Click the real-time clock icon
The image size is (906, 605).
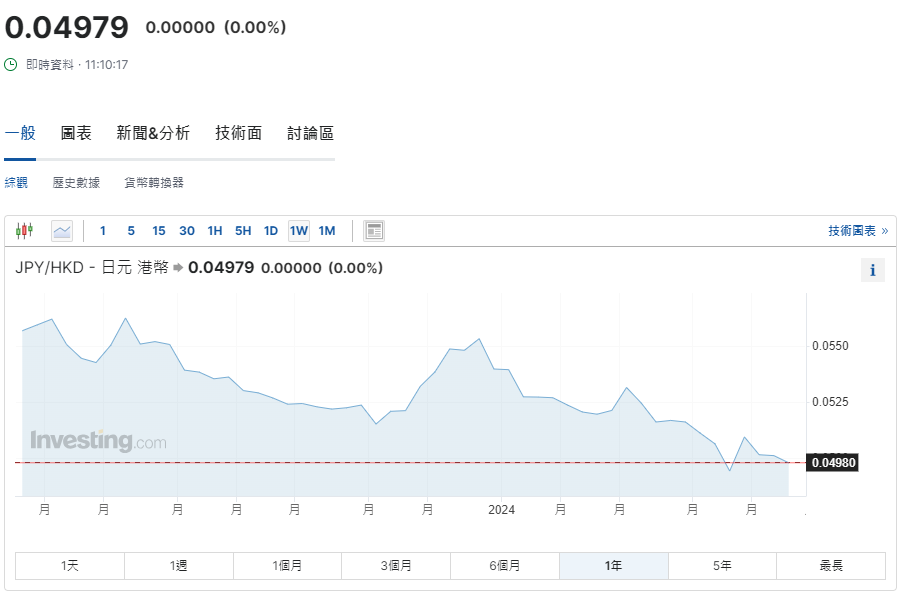coord(11,65)
